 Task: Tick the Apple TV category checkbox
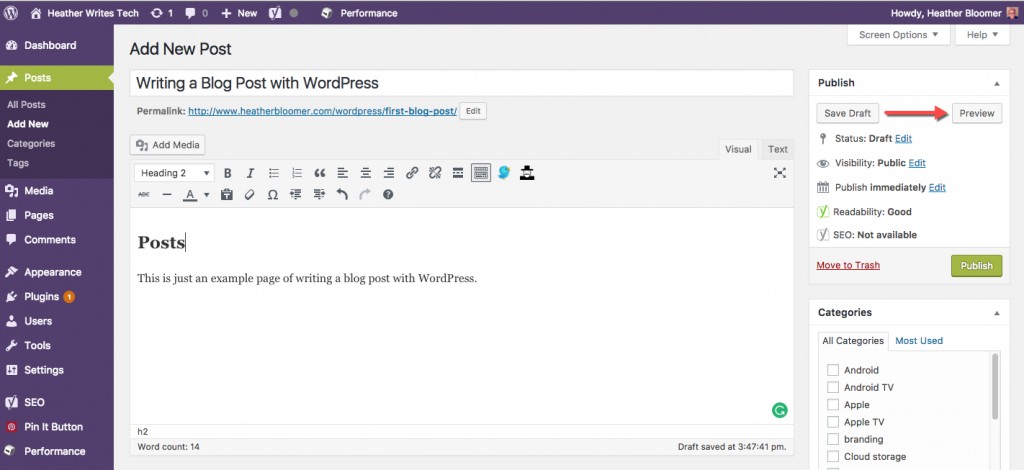833,422
